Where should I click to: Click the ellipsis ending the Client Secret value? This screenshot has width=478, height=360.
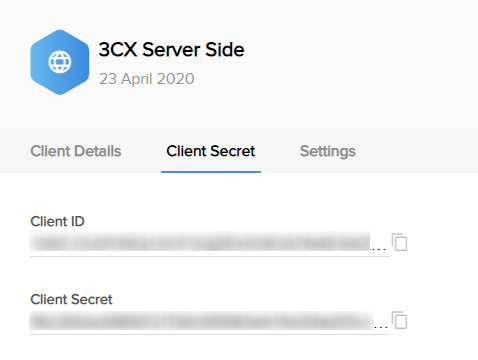click(x=381, y=328)
